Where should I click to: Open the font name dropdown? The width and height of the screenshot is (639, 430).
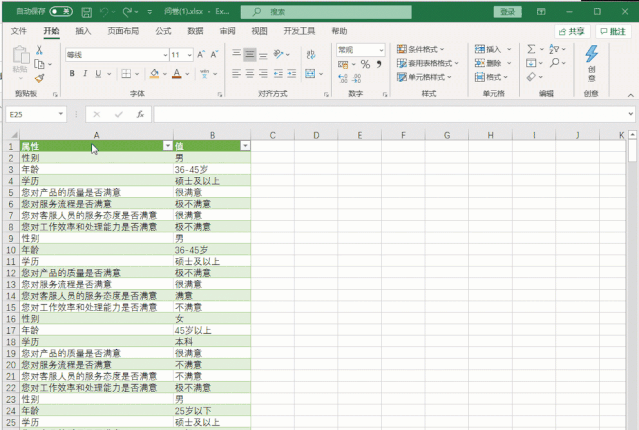pyautogui.click(x=165, y=55)
